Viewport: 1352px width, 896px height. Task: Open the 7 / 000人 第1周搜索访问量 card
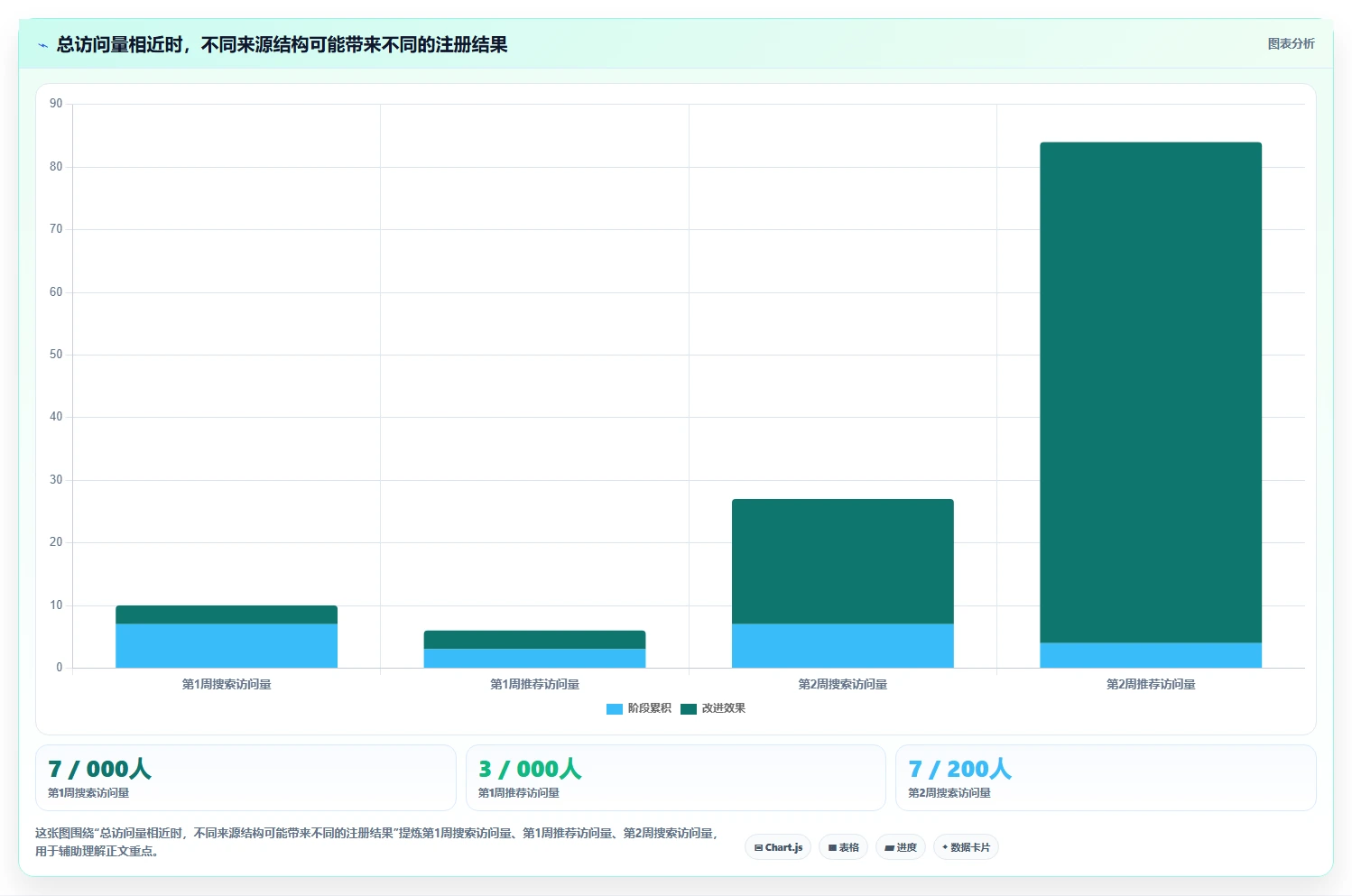[x=245, y=778]
